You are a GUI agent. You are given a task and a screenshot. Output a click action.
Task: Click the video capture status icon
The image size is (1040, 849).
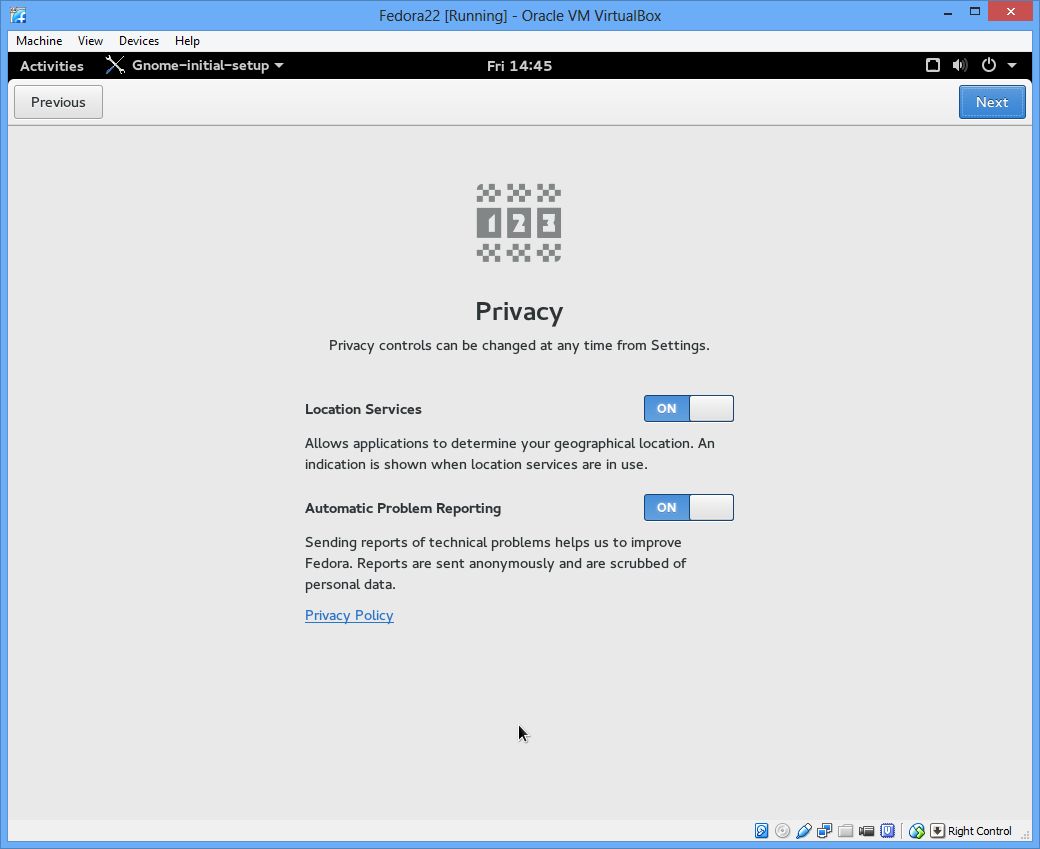coord(866,830)
